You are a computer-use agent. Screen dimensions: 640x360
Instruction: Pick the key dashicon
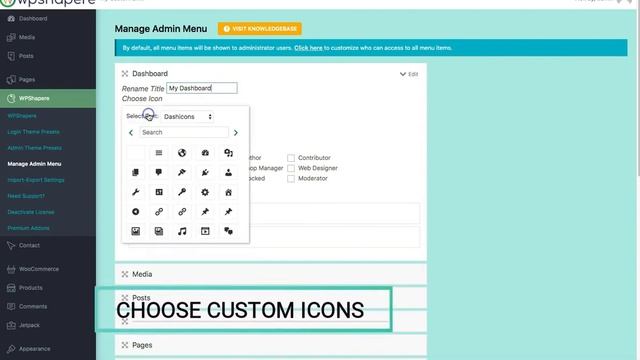coord(182,192)
